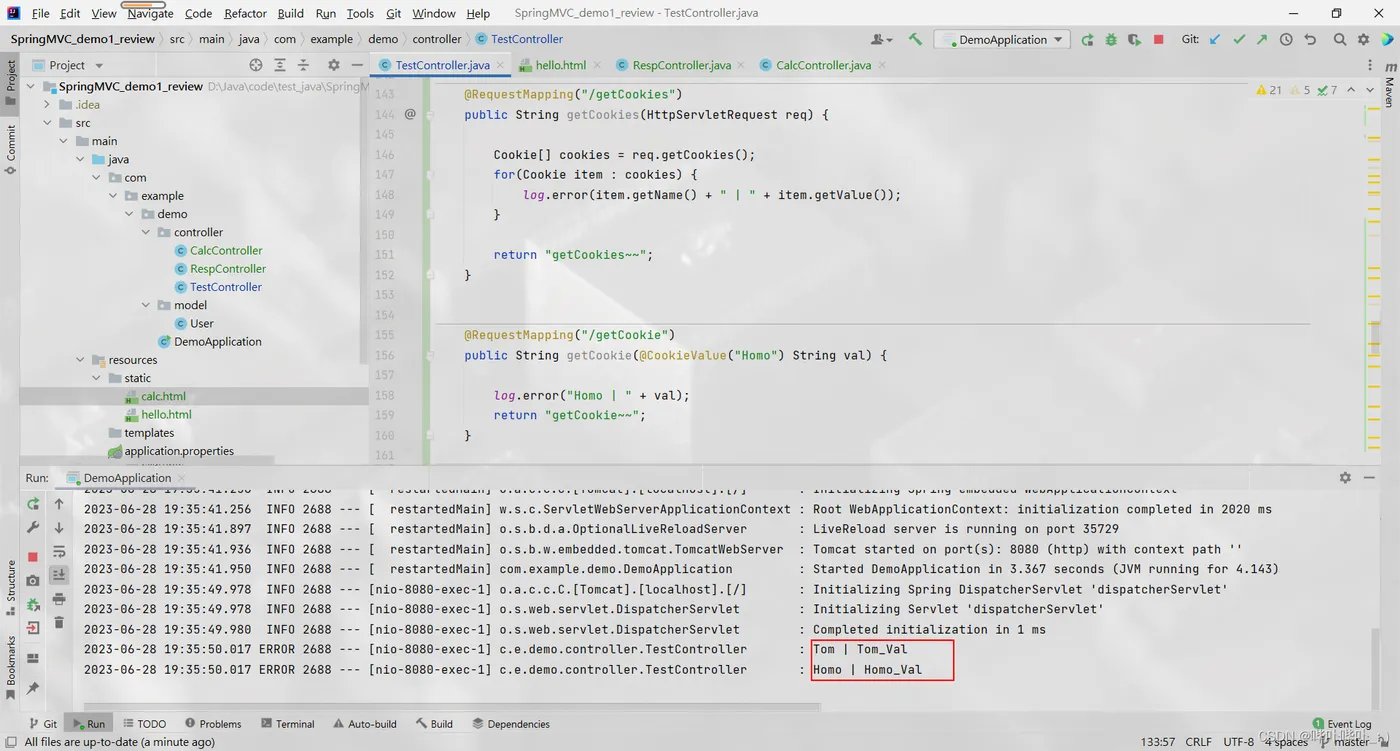
Task: Collapse the SpringMVC_demo1_review root node
Action: [x=31, y=86]
